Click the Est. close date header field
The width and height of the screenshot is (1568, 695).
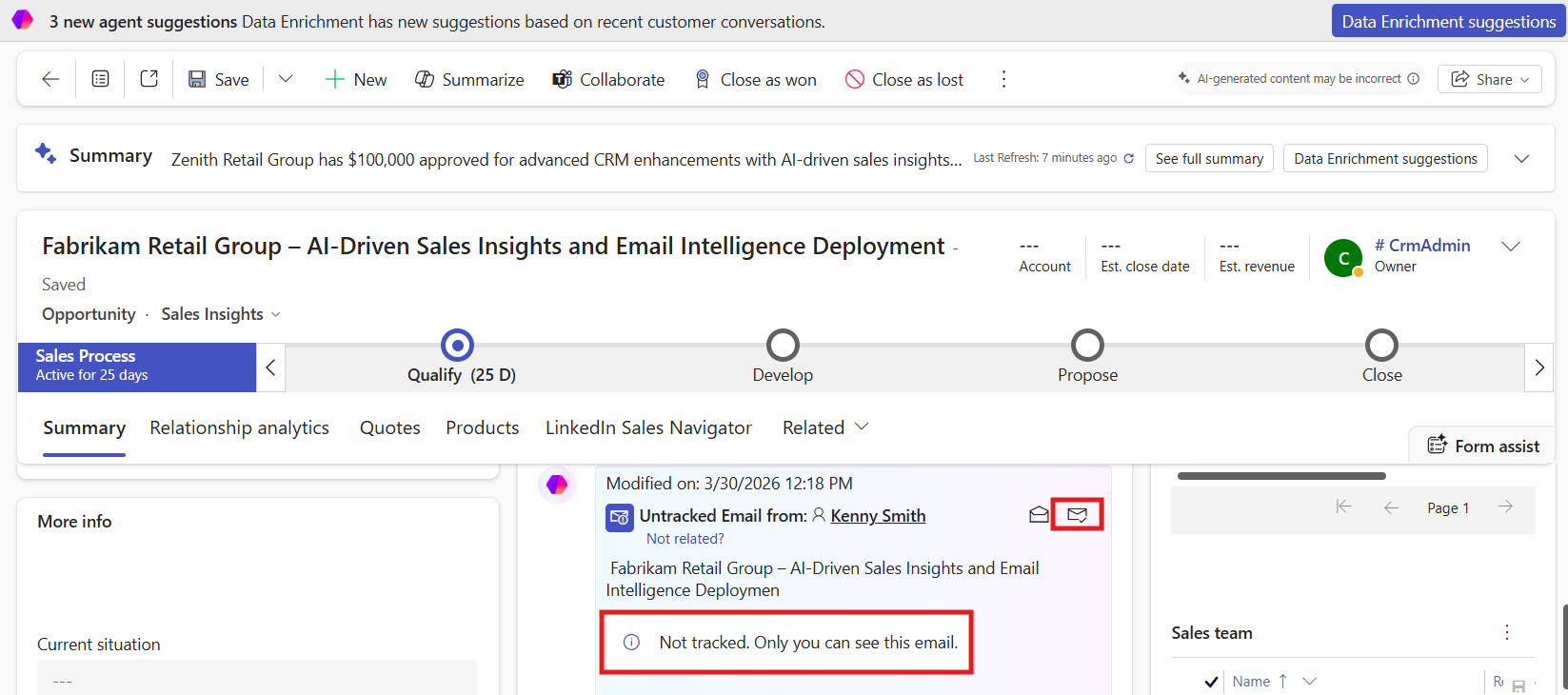pos(1144,256)
